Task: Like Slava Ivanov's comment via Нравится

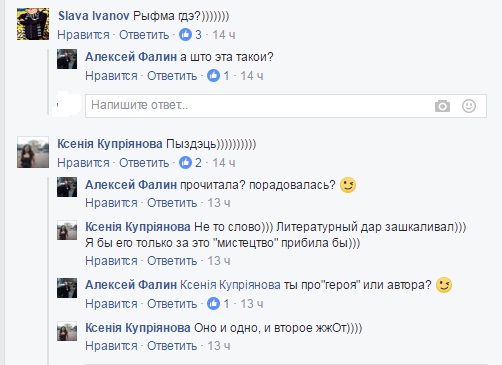Action: tap(83, 35)
